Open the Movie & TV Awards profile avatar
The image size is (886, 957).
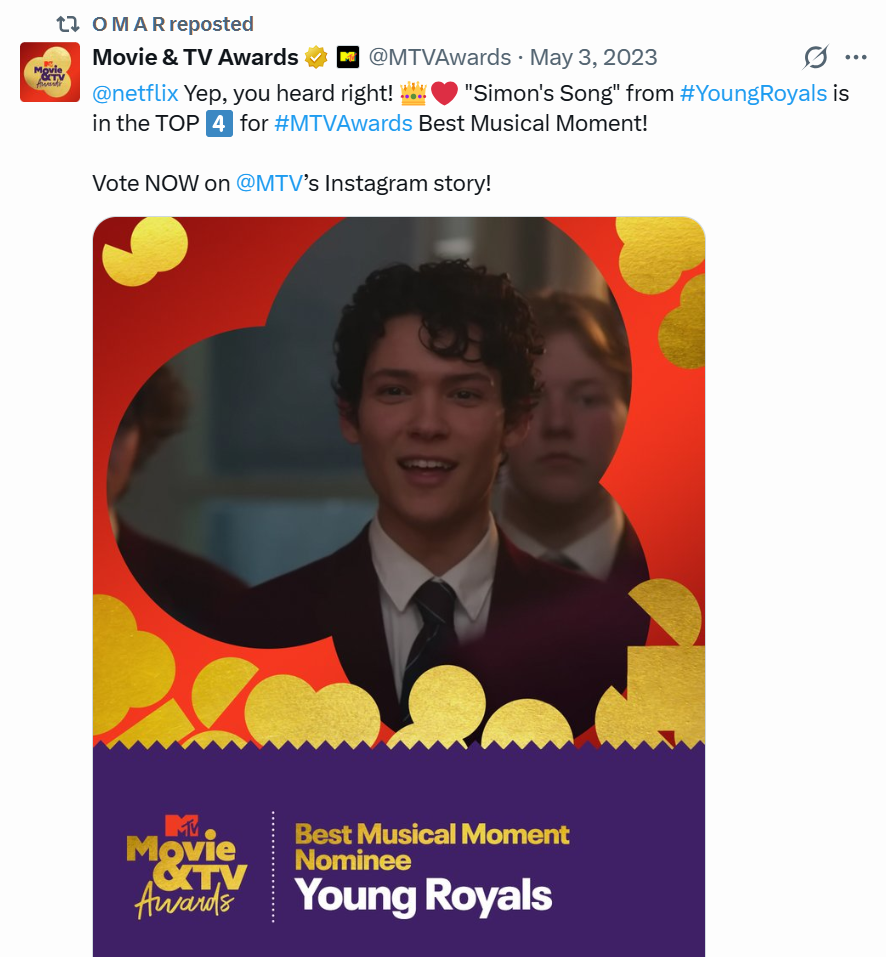coord(50,72)
